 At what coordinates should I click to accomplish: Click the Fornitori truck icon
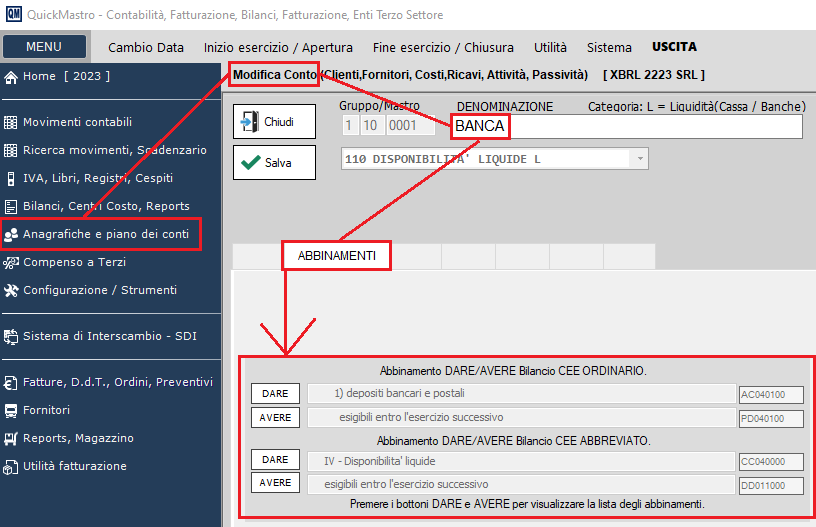pyautogui.click(x=11, y=411)
